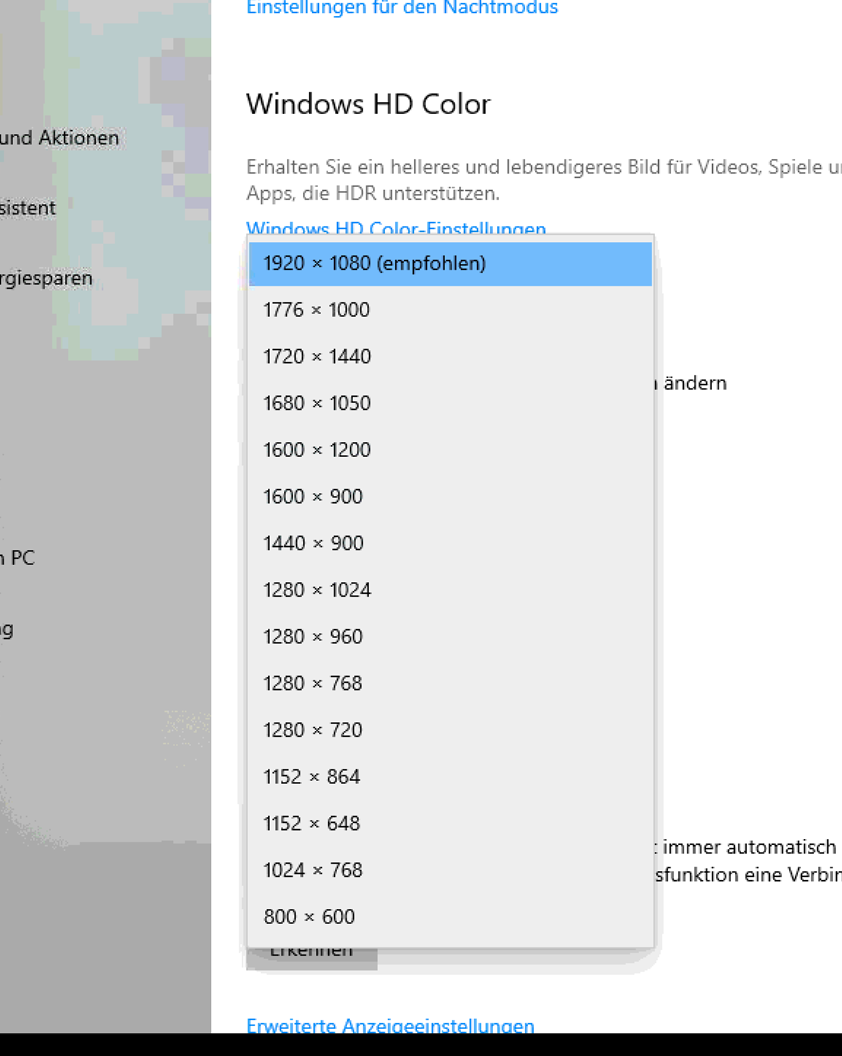
Task: Pick 1720 × 1440 from the resolution list
Action: (x=450, y=356)
